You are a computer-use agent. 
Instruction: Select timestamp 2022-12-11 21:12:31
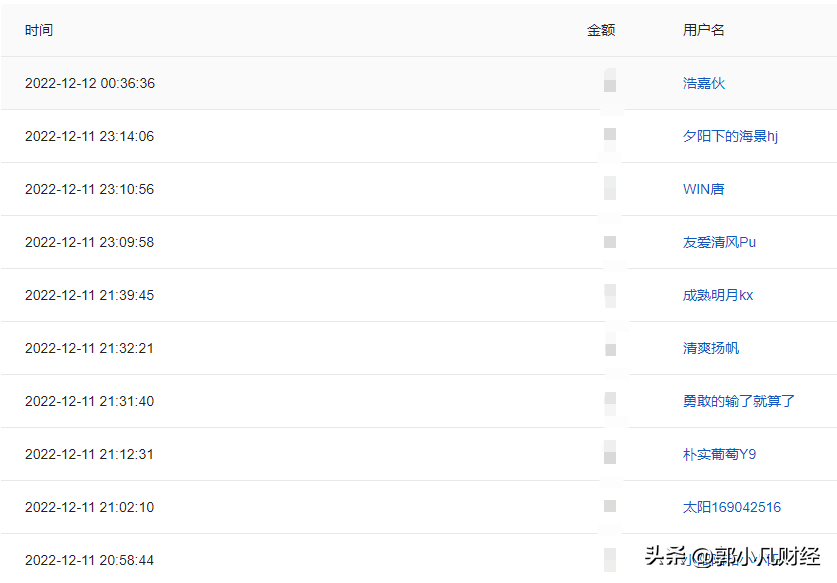89,454
